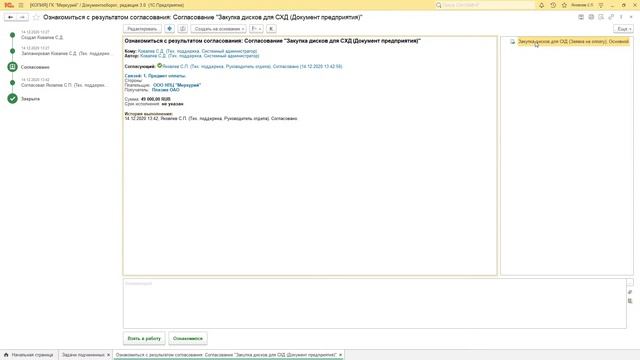Click the document icon next to the blue diamond
Image resolution: width=640 pixels, height=360 pixels.
click(x=182, y=29)
